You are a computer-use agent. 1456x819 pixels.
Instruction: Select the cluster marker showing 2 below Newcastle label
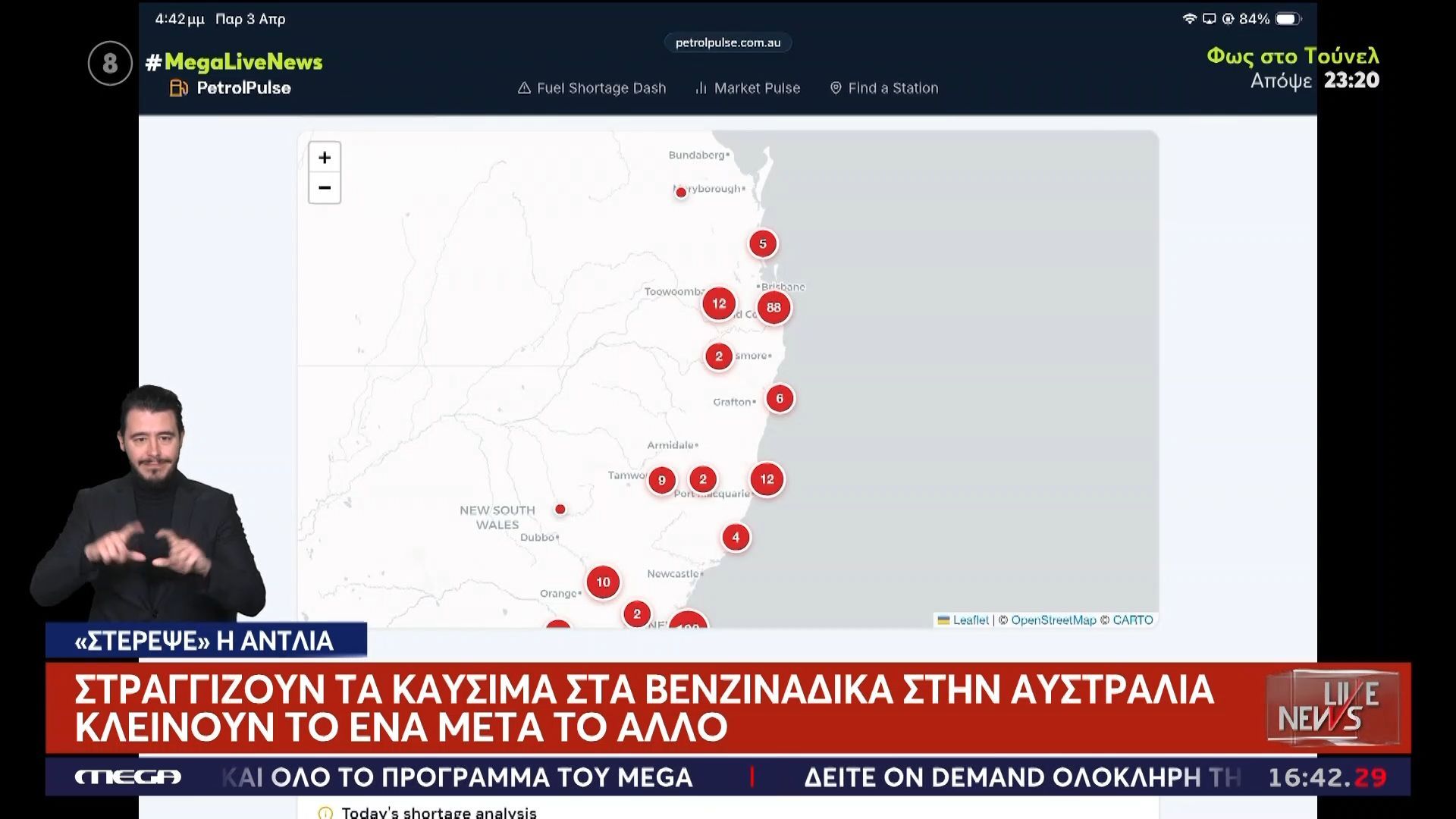[637, 614]
